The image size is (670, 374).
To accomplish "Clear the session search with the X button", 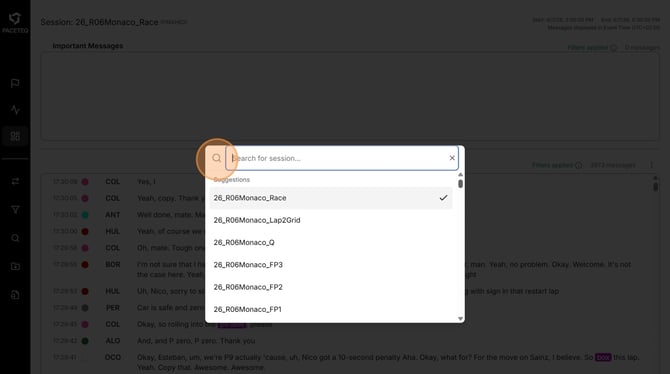I will 452,158.
